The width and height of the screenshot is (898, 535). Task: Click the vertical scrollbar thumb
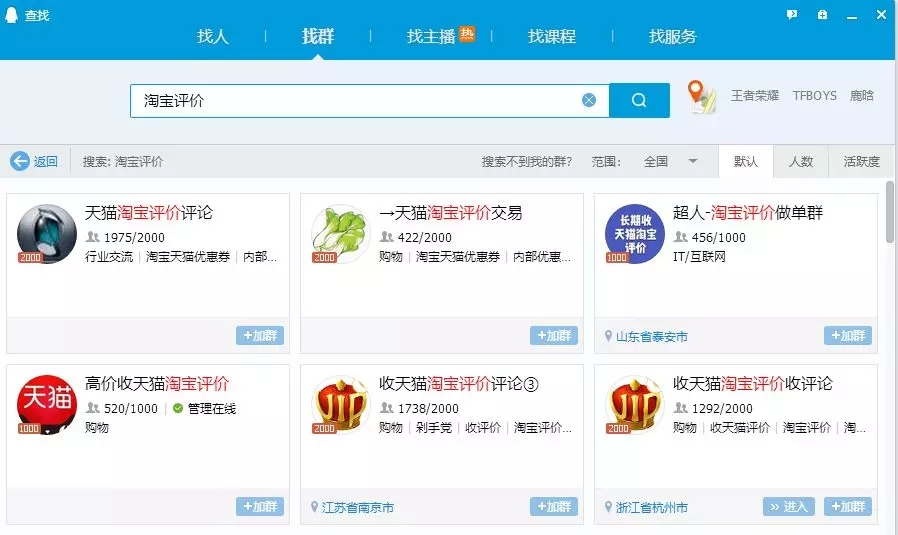[889, 212]
